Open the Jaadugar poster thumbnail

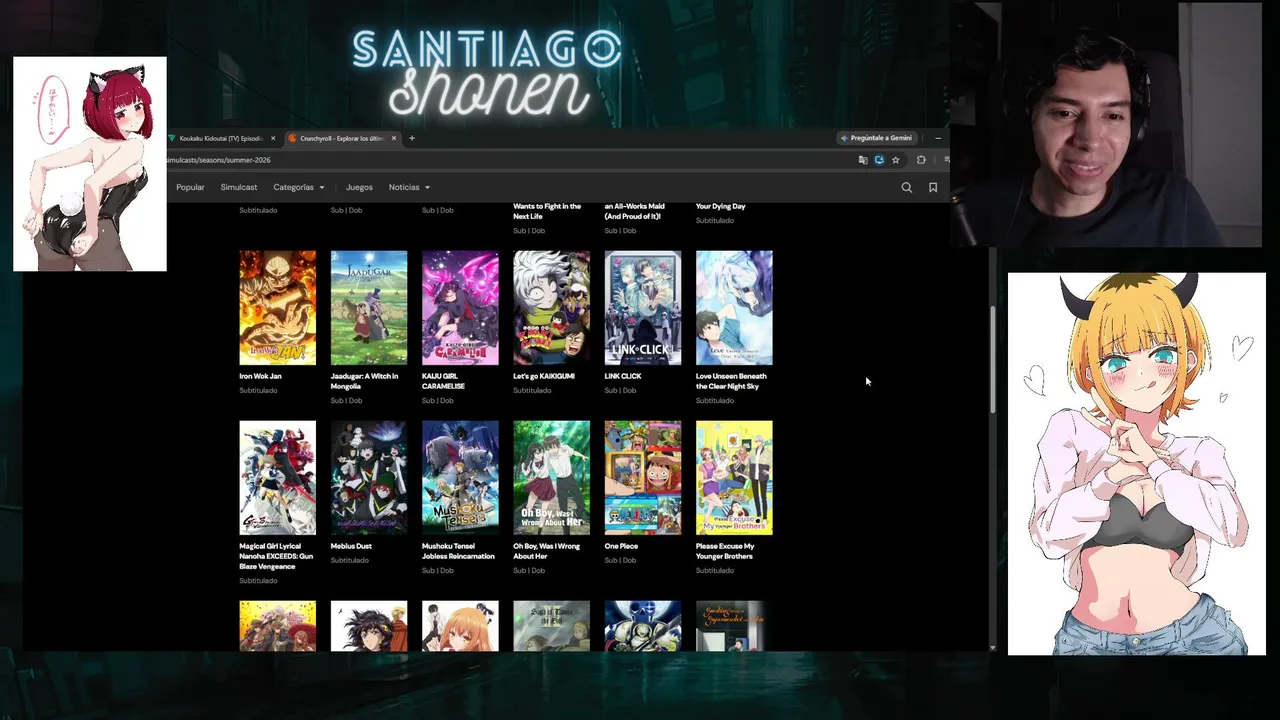tap(369, 308)
